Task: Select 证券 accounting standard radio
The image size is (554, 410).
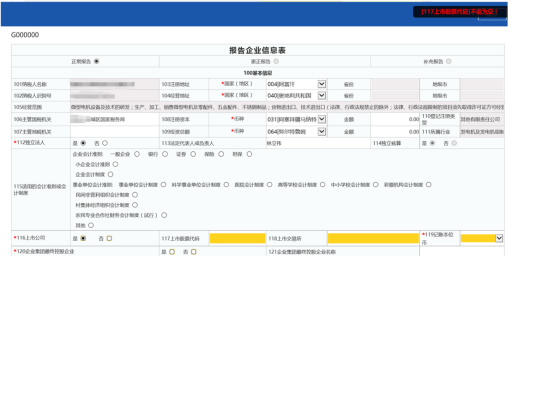Action: pos(193,154)
